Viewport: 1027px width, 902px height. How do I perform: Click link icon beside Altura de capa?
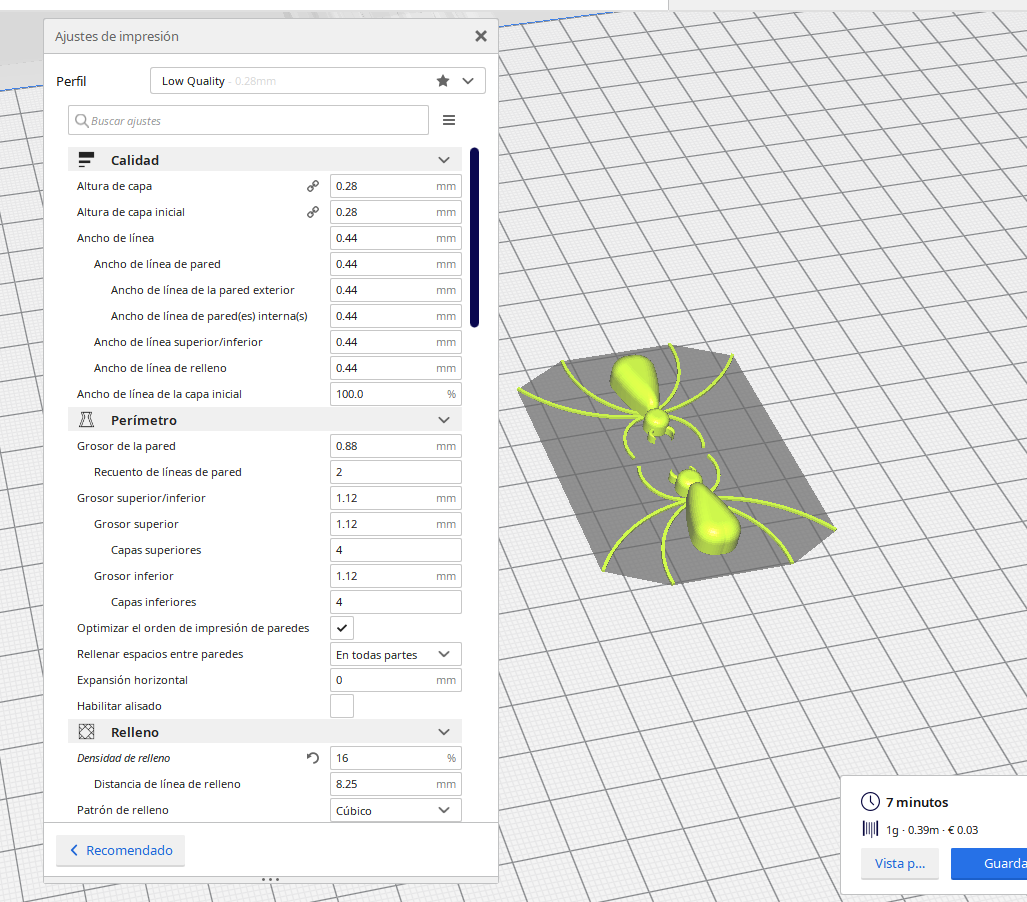tap(313, 186)
